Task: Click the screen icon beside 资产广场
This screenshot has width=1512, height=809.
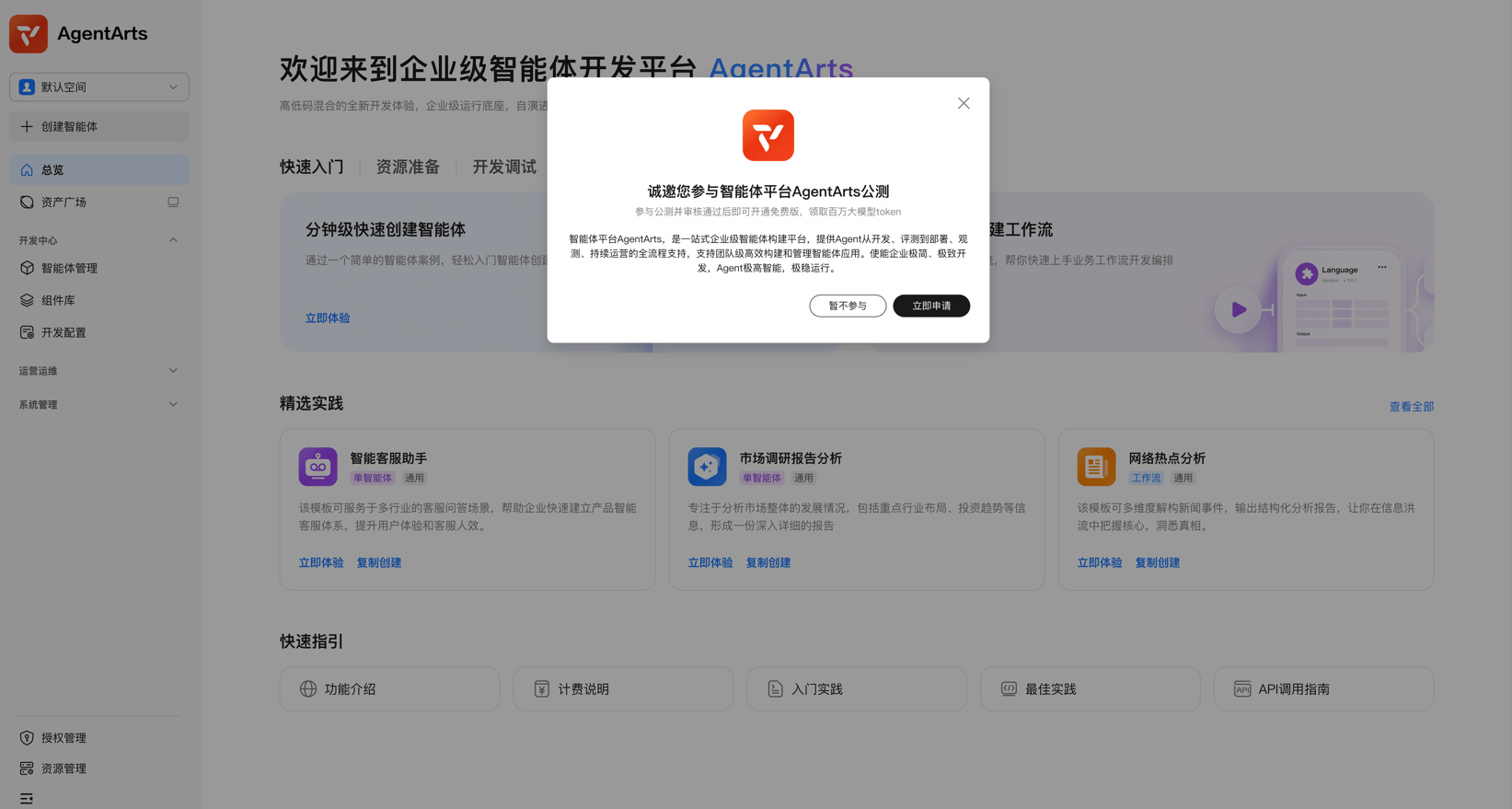Action: tap(173, 202)
